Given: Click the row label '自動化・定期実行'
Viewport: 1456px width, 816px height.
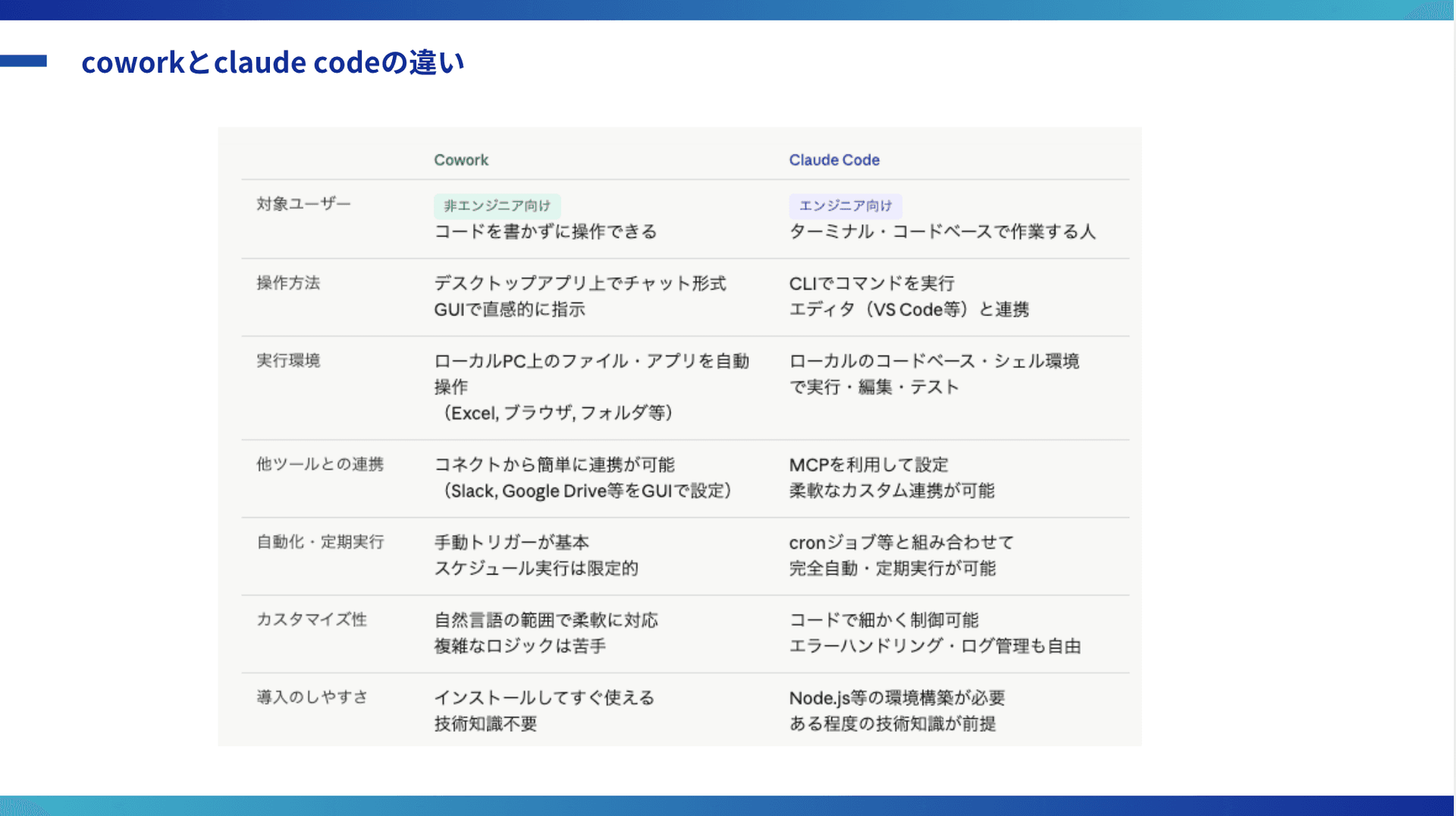Looking at the screenshot, I should (x=320, y=541).
